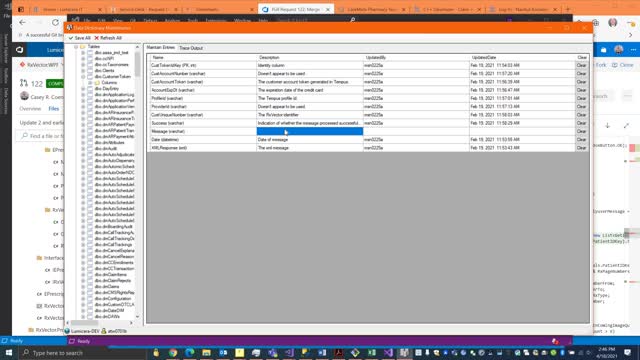Expand the dbo.dmClaims table node
The image size is (640, 360).
coord(83,287)
